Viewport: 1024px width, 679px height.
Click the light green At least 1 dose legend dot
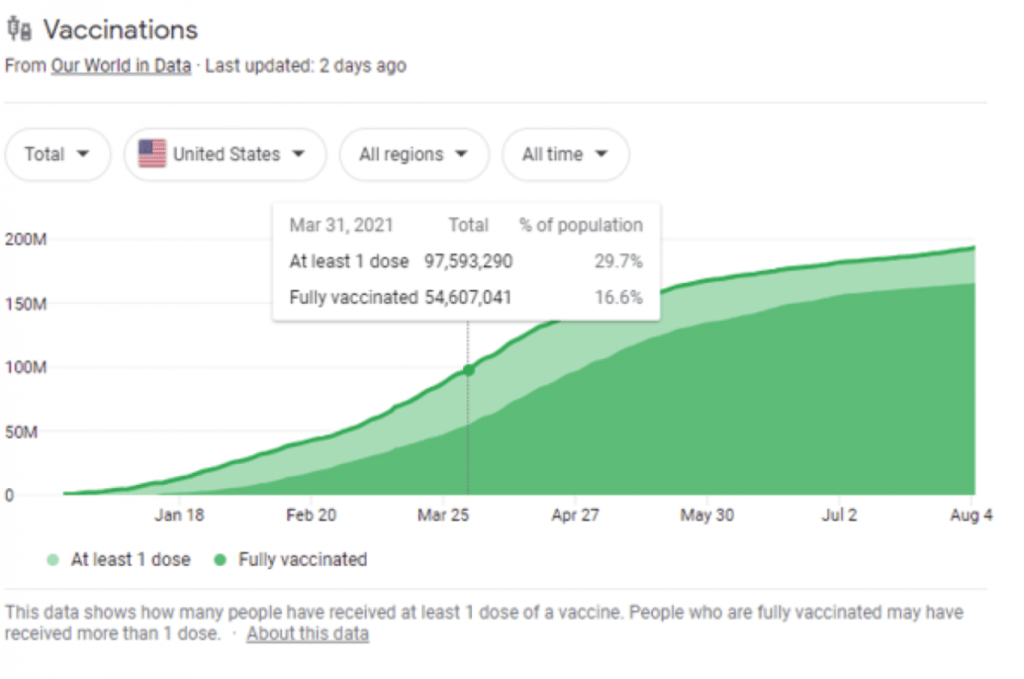(53, 560)
